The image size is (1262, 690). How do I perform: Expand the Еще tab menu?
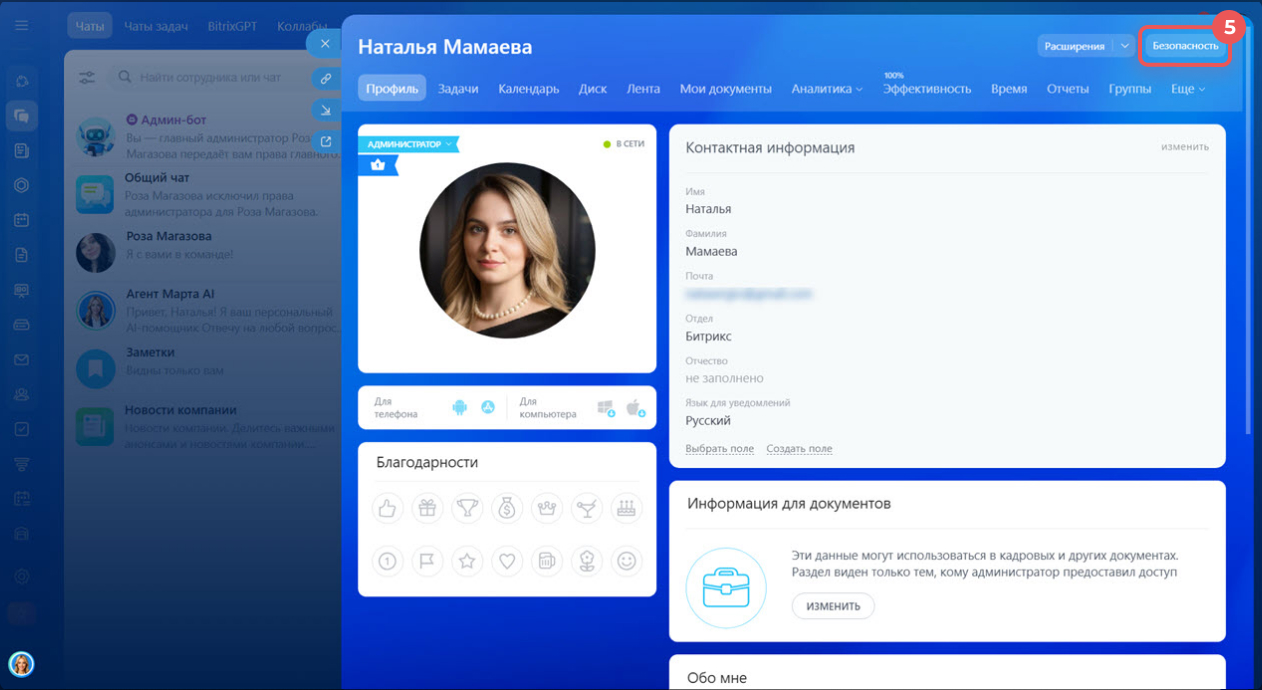pyautogui.click(x=1187, y=88)
